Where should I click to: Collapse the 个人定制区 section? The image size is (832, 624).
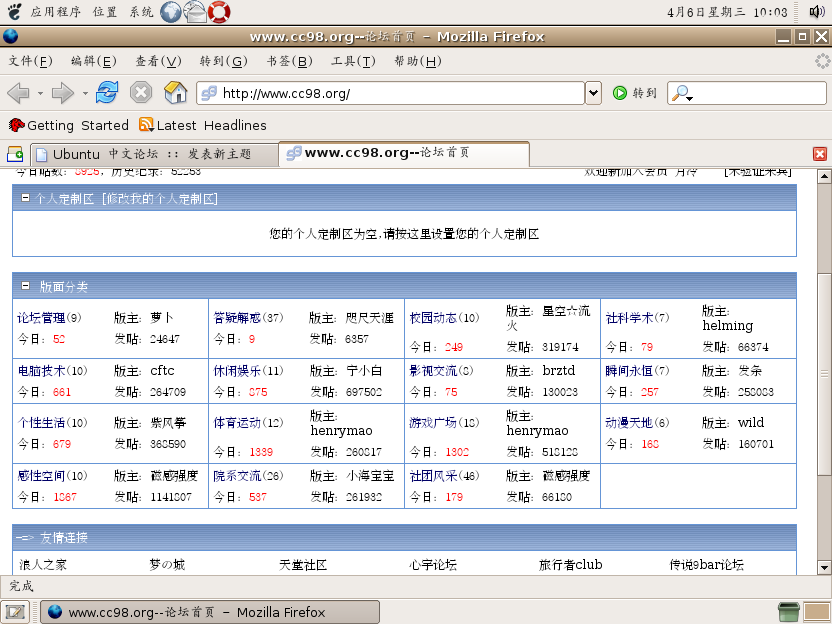tap(25, 198)
